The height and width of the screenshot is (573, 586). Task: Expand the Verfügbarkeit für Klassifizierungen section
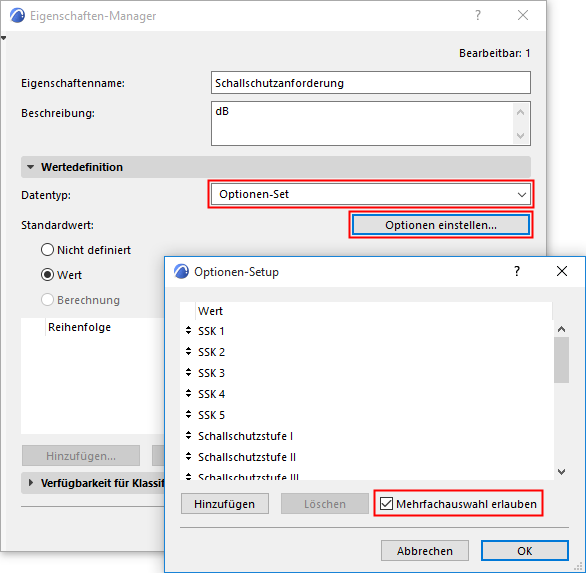(31, 483)
